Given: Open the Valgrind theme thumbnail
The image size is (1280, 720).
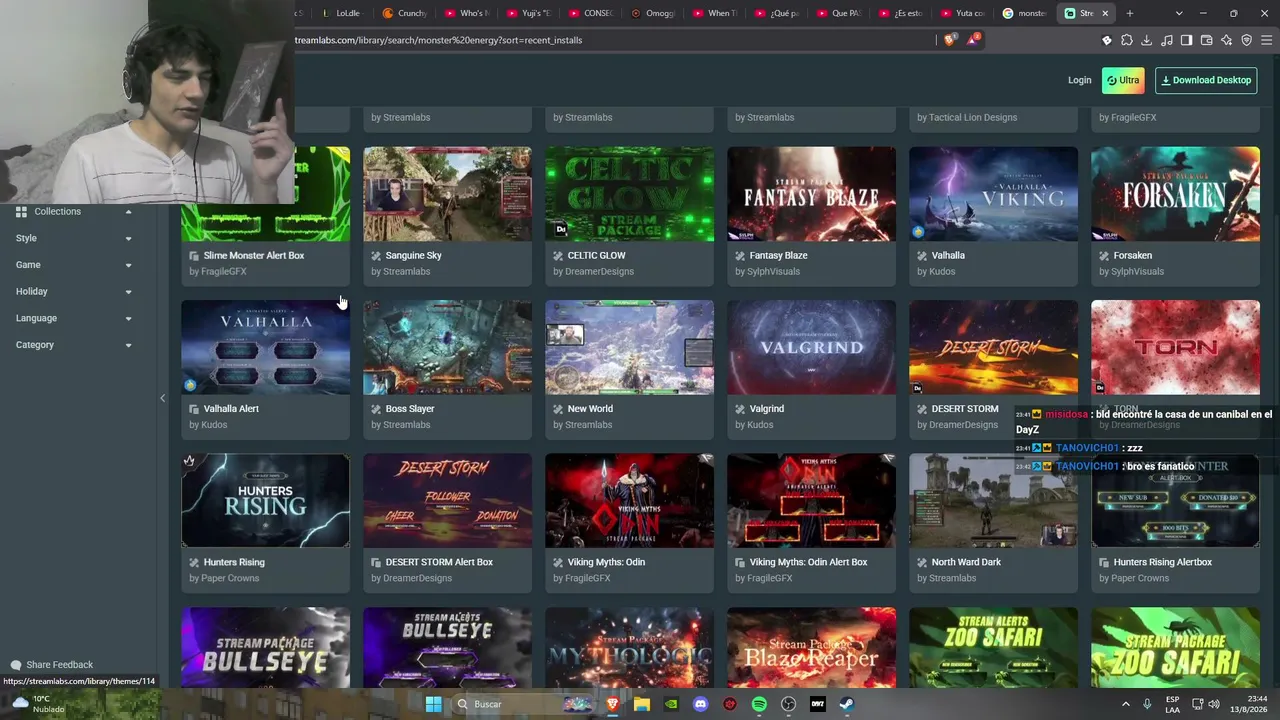Looking at the screenshot, I should (812, 347).
